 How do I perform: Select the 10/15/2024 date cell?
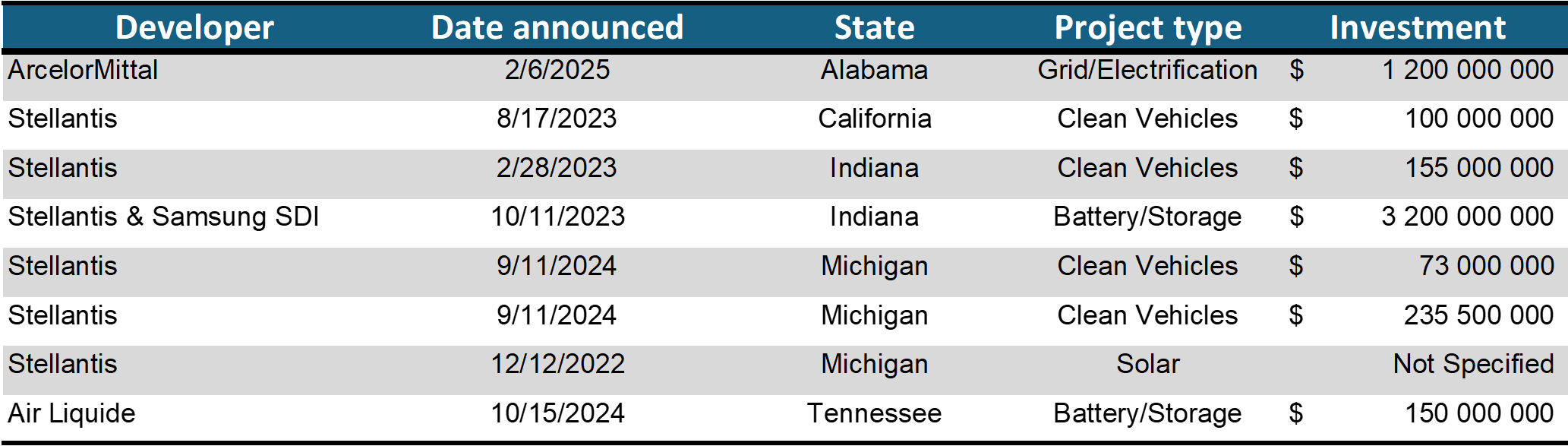[x=557, y=413]
